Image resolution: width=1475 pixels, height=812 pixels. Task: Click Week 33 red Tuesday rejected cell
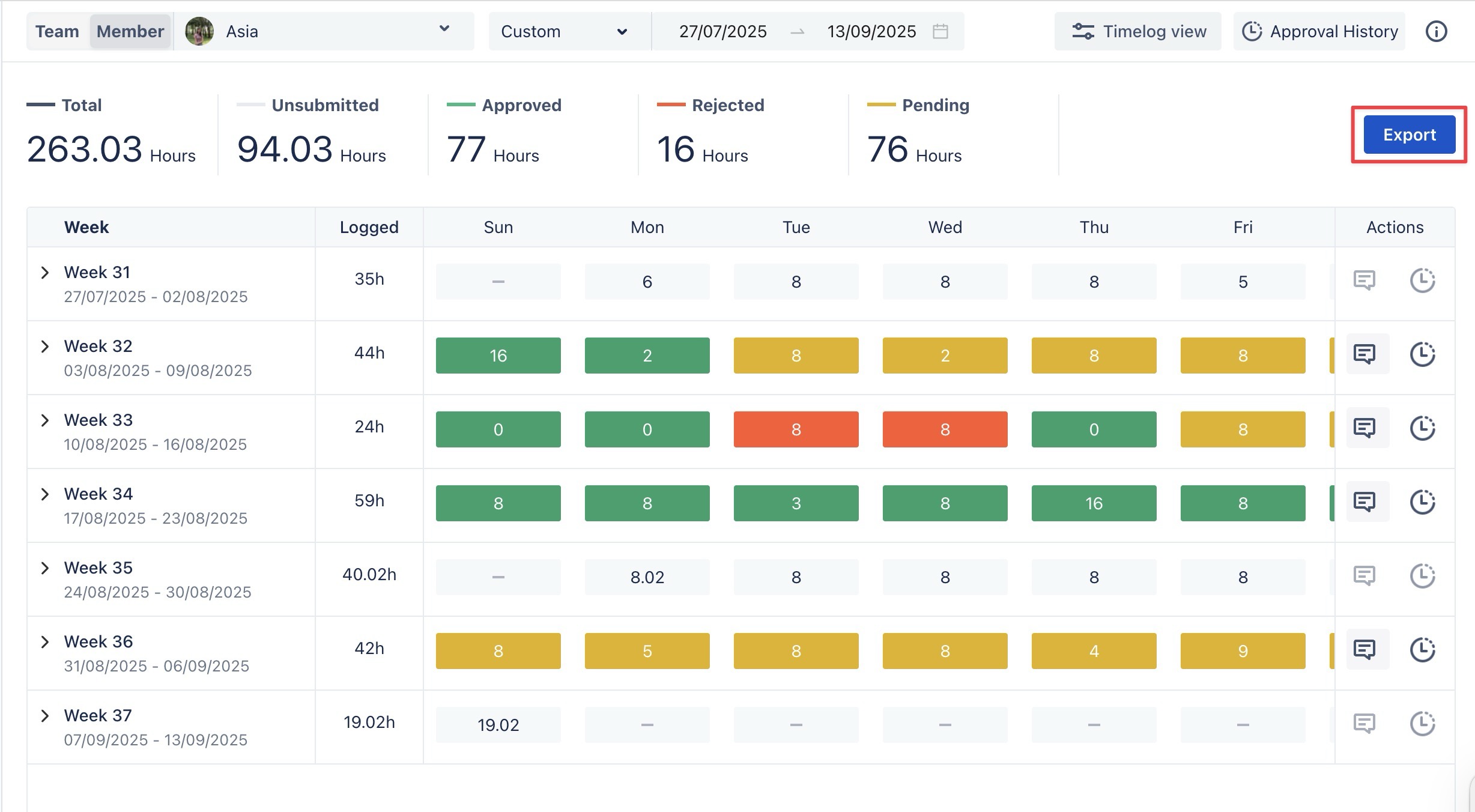(x=796, y=429)
